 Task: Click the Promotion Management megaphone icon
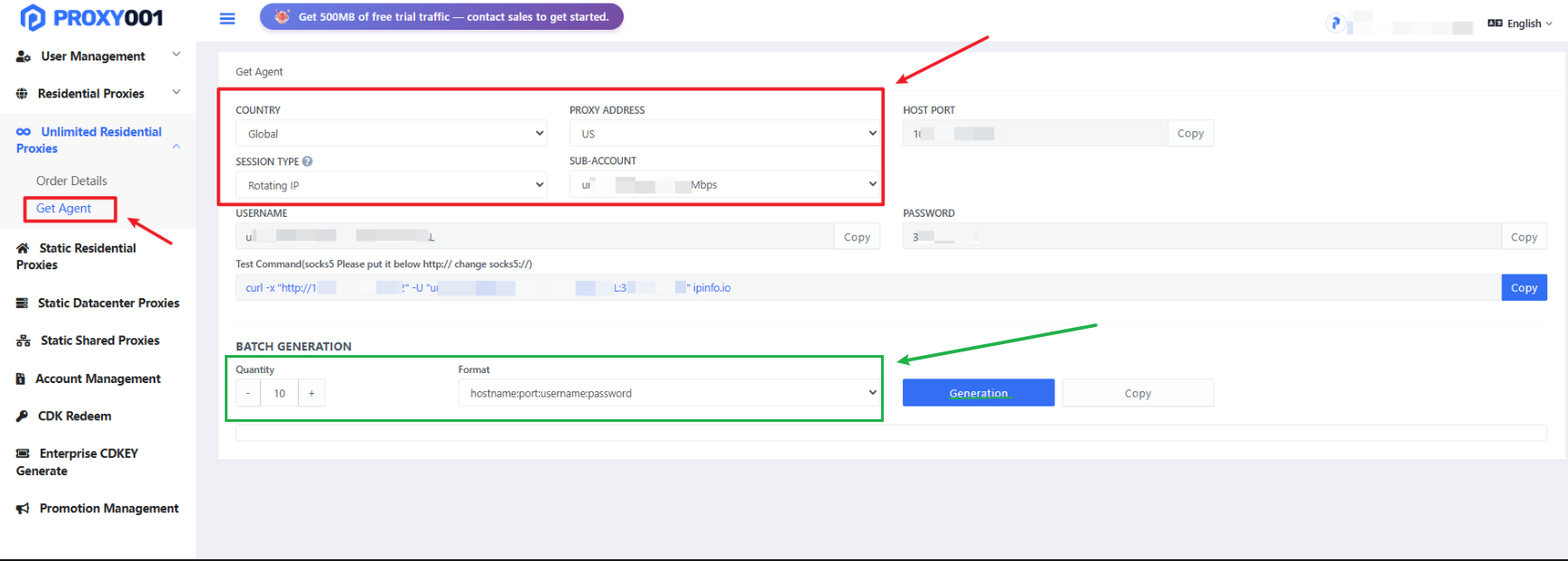[23, 509]
